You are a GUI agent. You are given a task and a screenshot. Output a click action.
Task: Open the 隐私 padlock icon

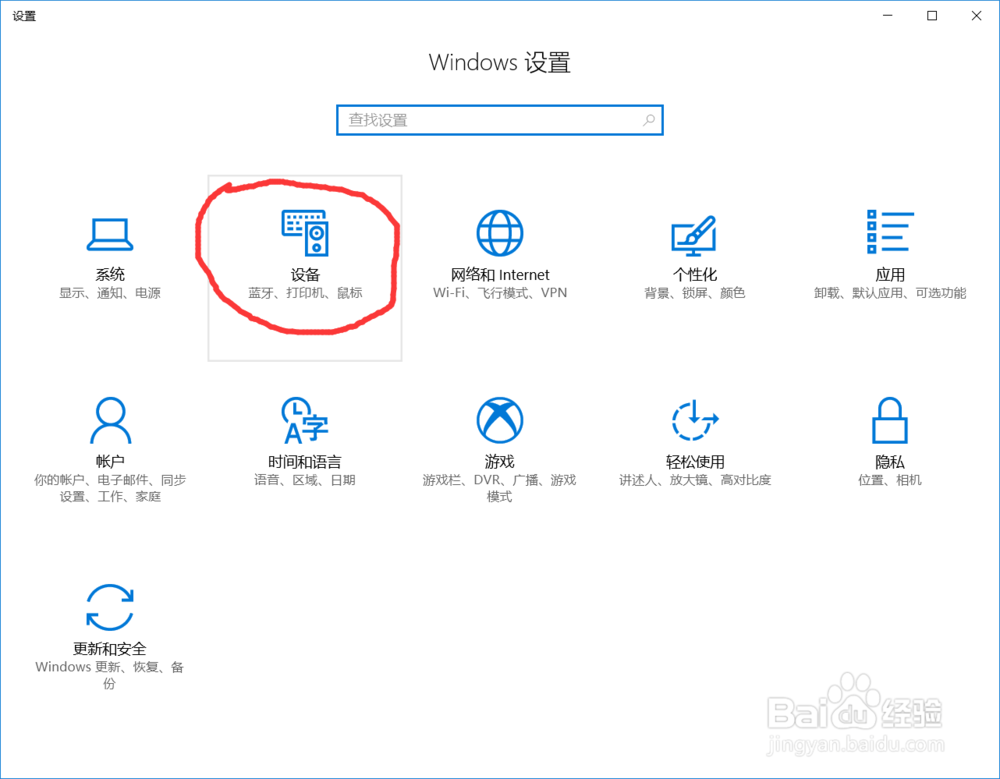coord(890,420)
